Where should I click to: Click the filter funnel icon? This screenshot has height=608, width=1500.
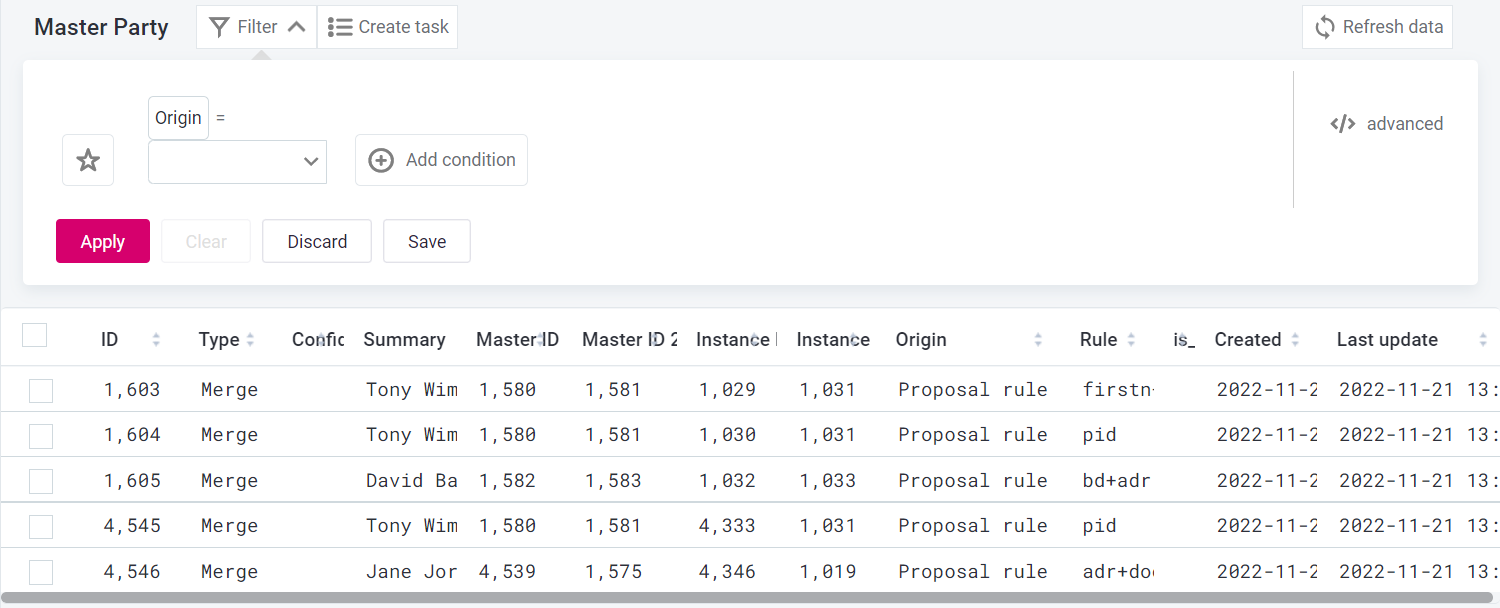pyautogui.click(x=218, y=26)
